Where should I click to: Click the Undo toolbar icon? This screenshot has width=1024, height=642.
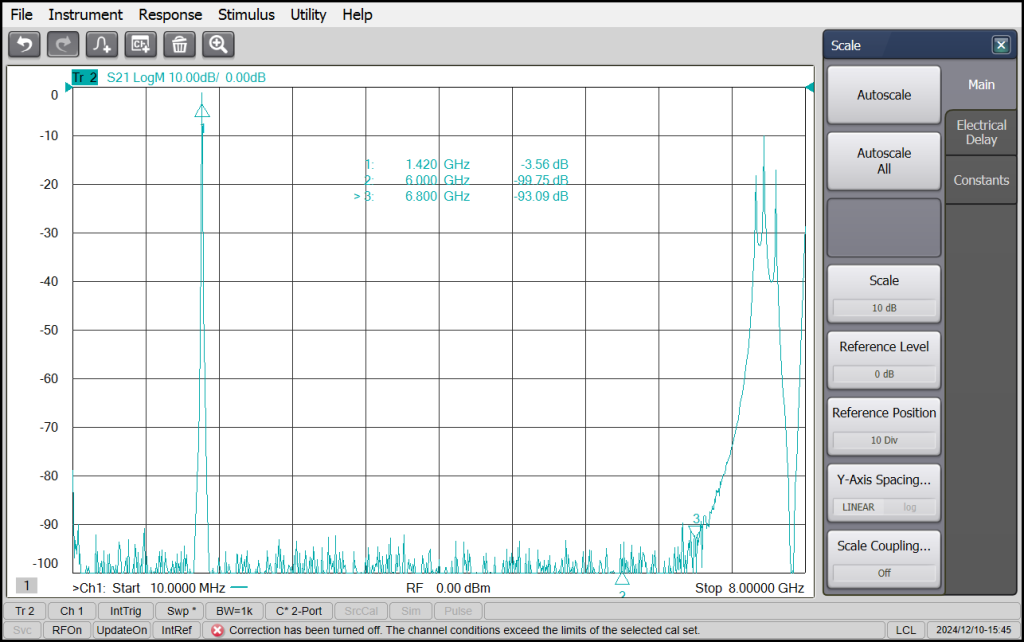[25, 44]
